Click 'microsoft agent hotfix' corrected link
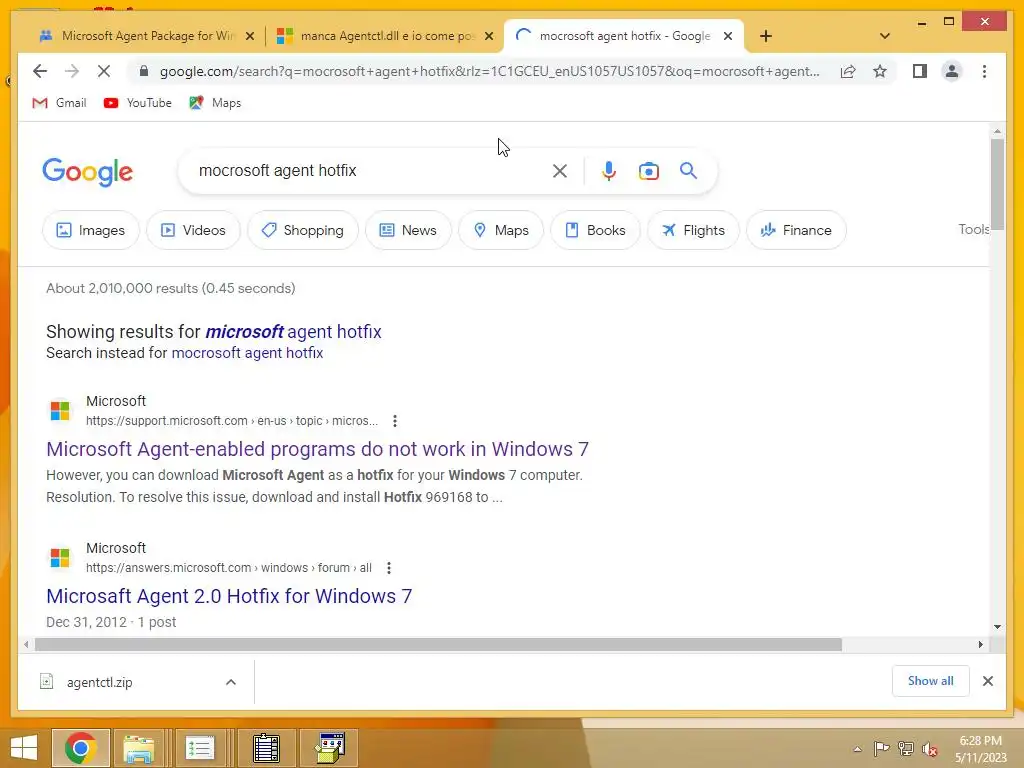1024x768 pixels. click(x=293, y=332)
